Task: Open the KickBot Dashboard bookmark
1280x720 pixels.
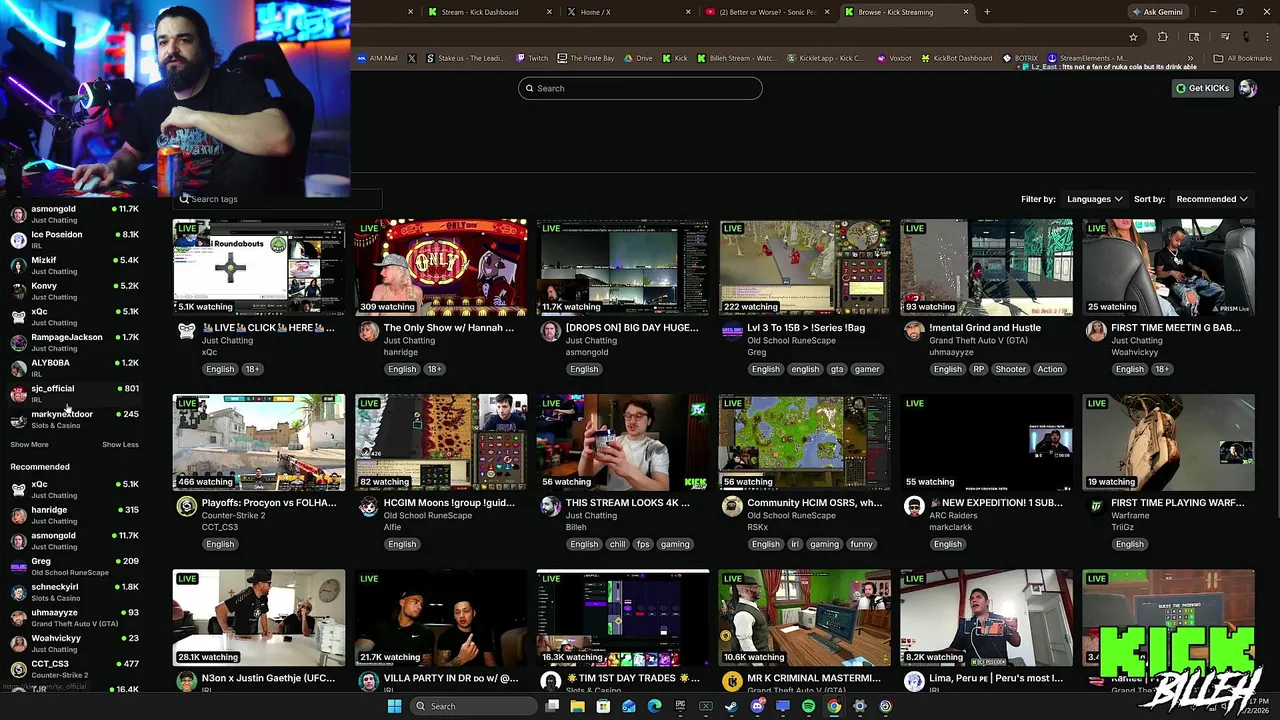Action: [x=956, y=58]
